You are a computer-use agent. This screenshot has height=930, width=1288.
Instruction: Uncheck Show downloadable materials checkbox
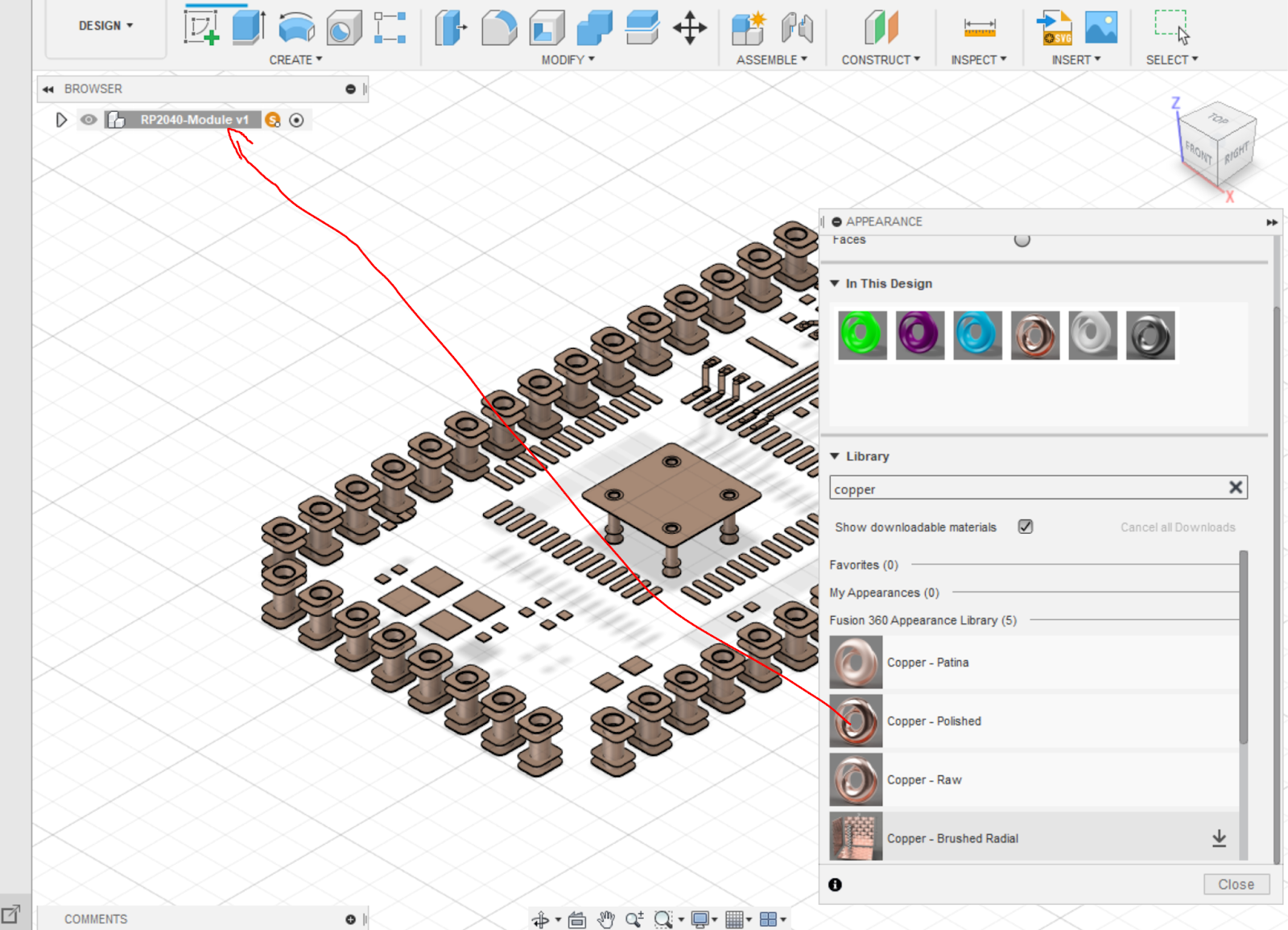tap(1025, 527)
